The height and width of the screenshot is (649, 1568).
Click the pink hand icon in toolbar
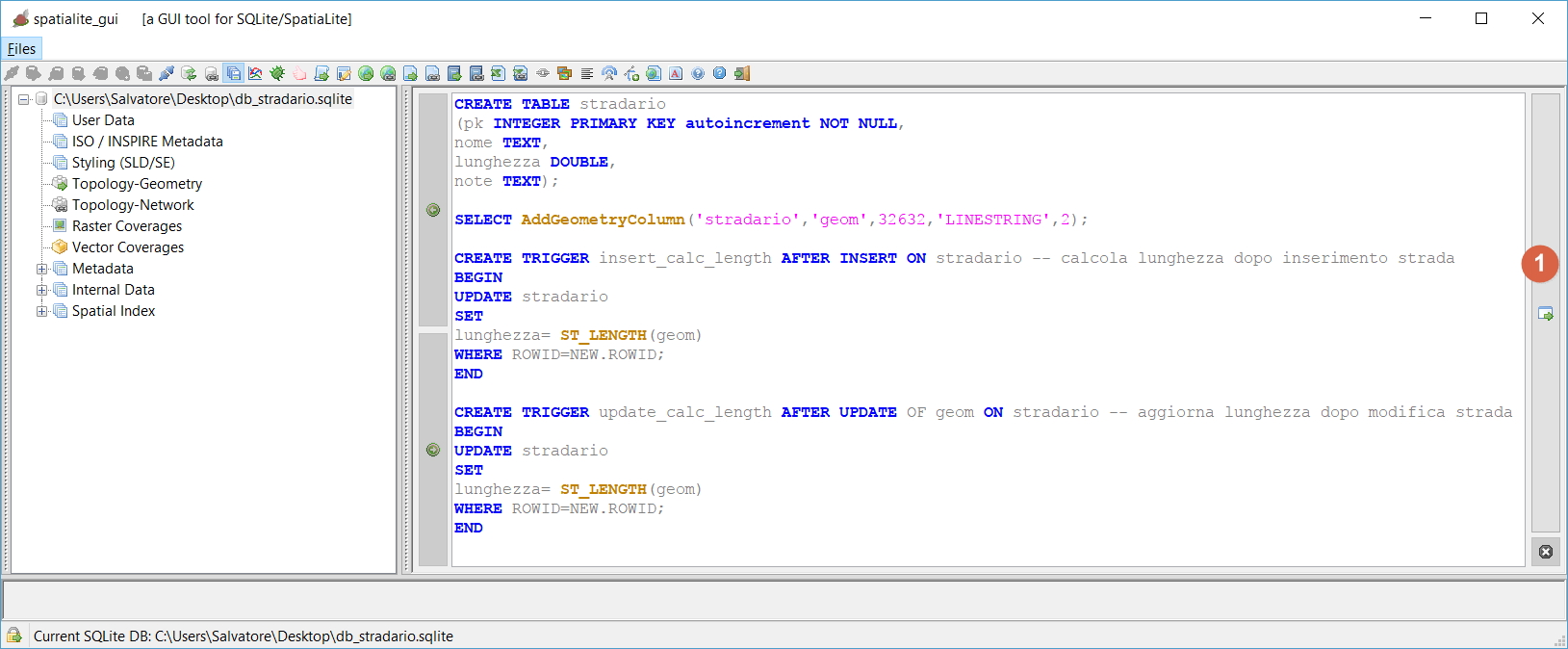299,73
